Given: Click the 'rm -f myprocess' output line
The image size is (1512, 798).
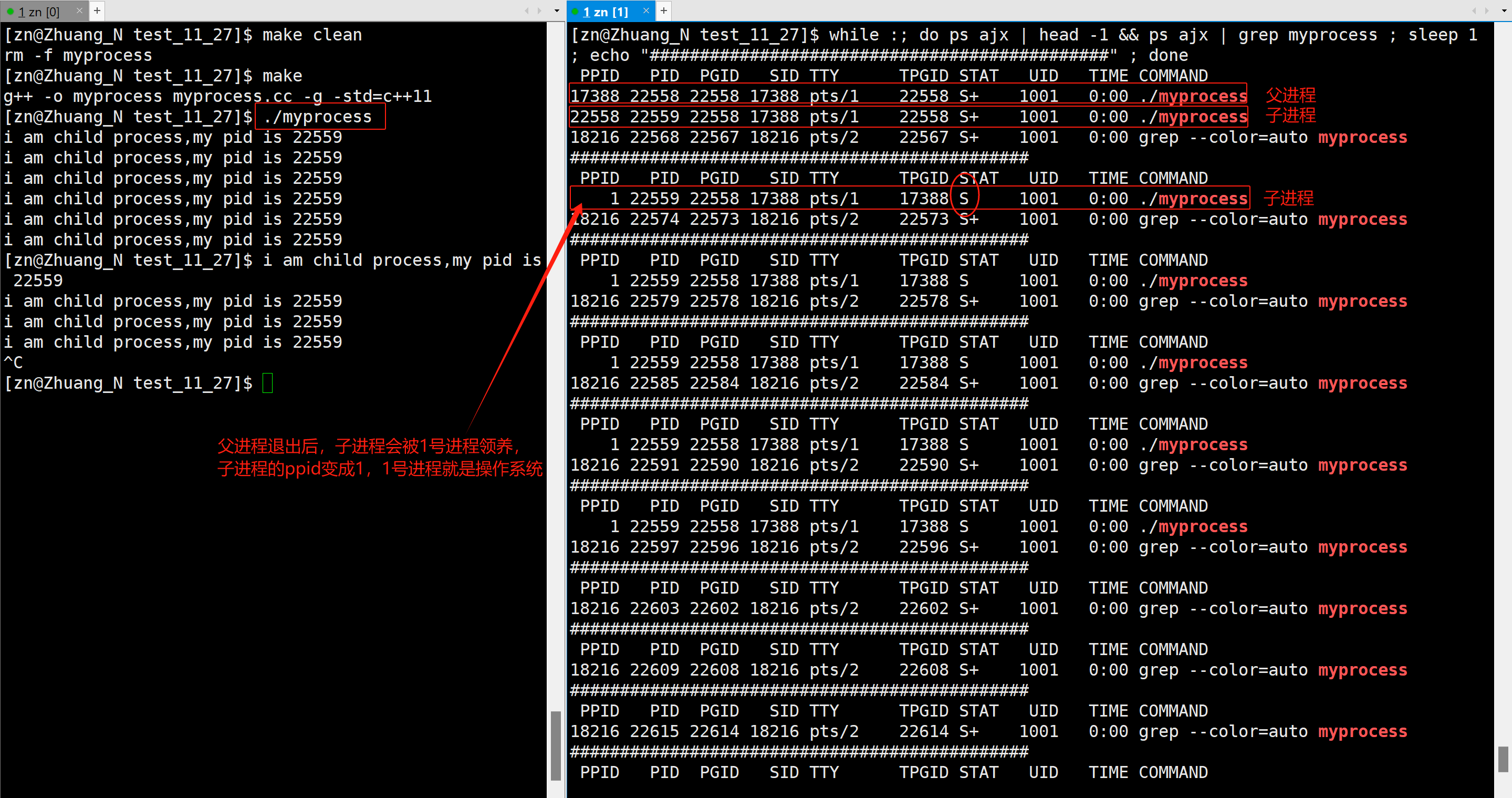Looking at the screenshot, I should click(x=78, y=55).
